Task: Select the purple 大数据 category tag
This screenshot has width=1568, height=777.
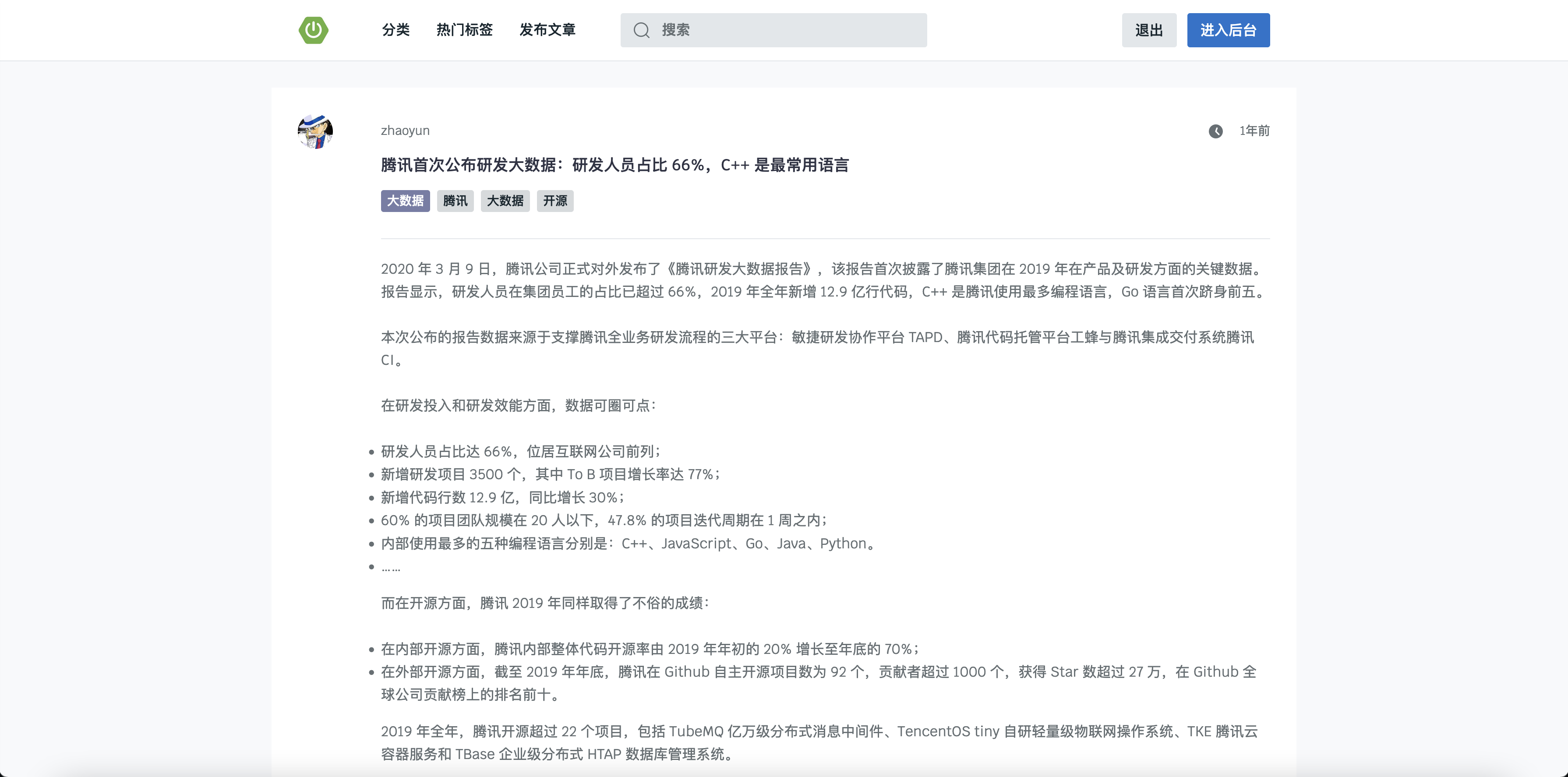Action: 406,201
